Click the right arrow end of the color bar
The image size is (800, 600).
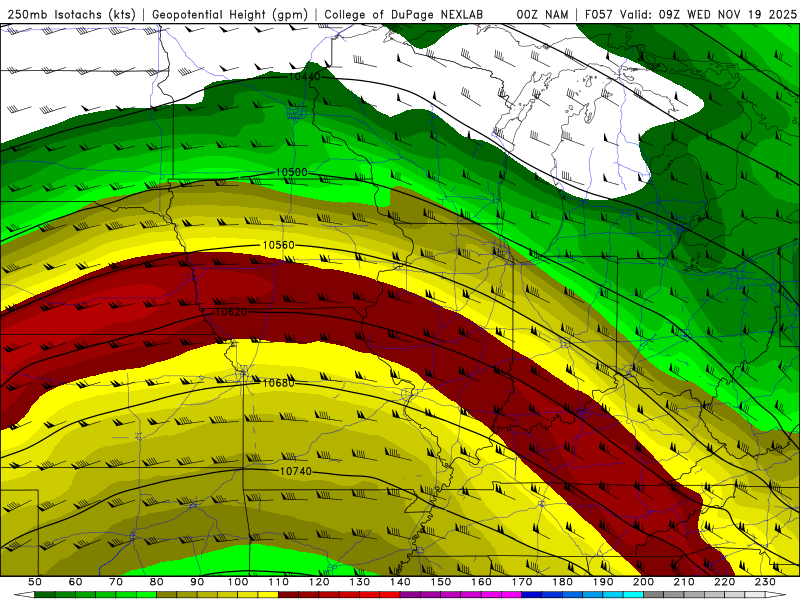(776, 595)
